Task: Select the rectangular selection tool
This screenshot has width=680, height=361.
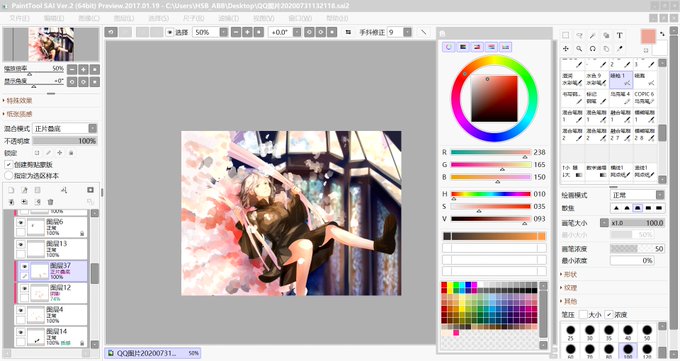Action: [x=566, y=35]
